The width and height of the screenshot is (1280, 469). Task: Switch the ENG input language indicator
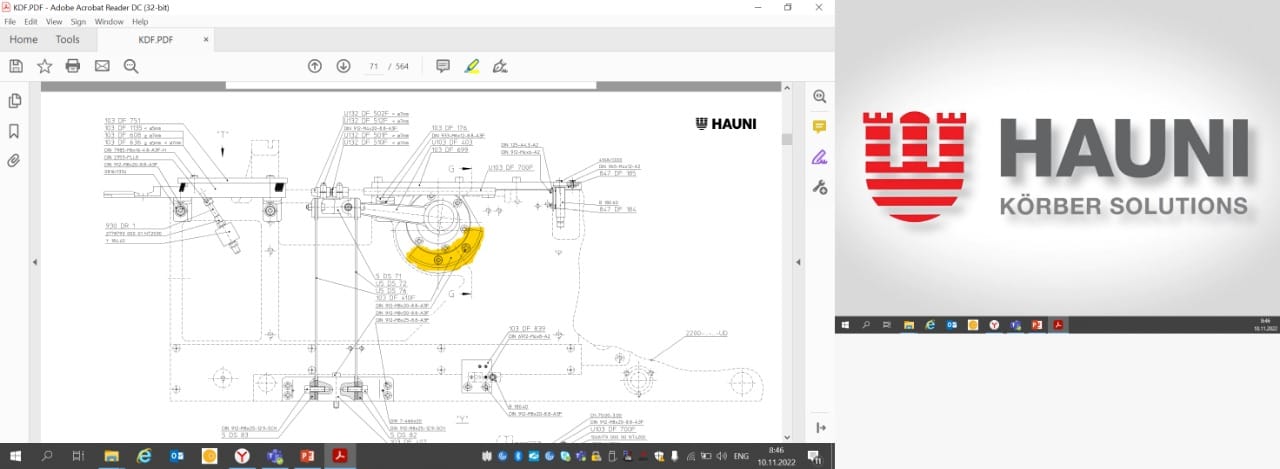(x=742, y=456)
